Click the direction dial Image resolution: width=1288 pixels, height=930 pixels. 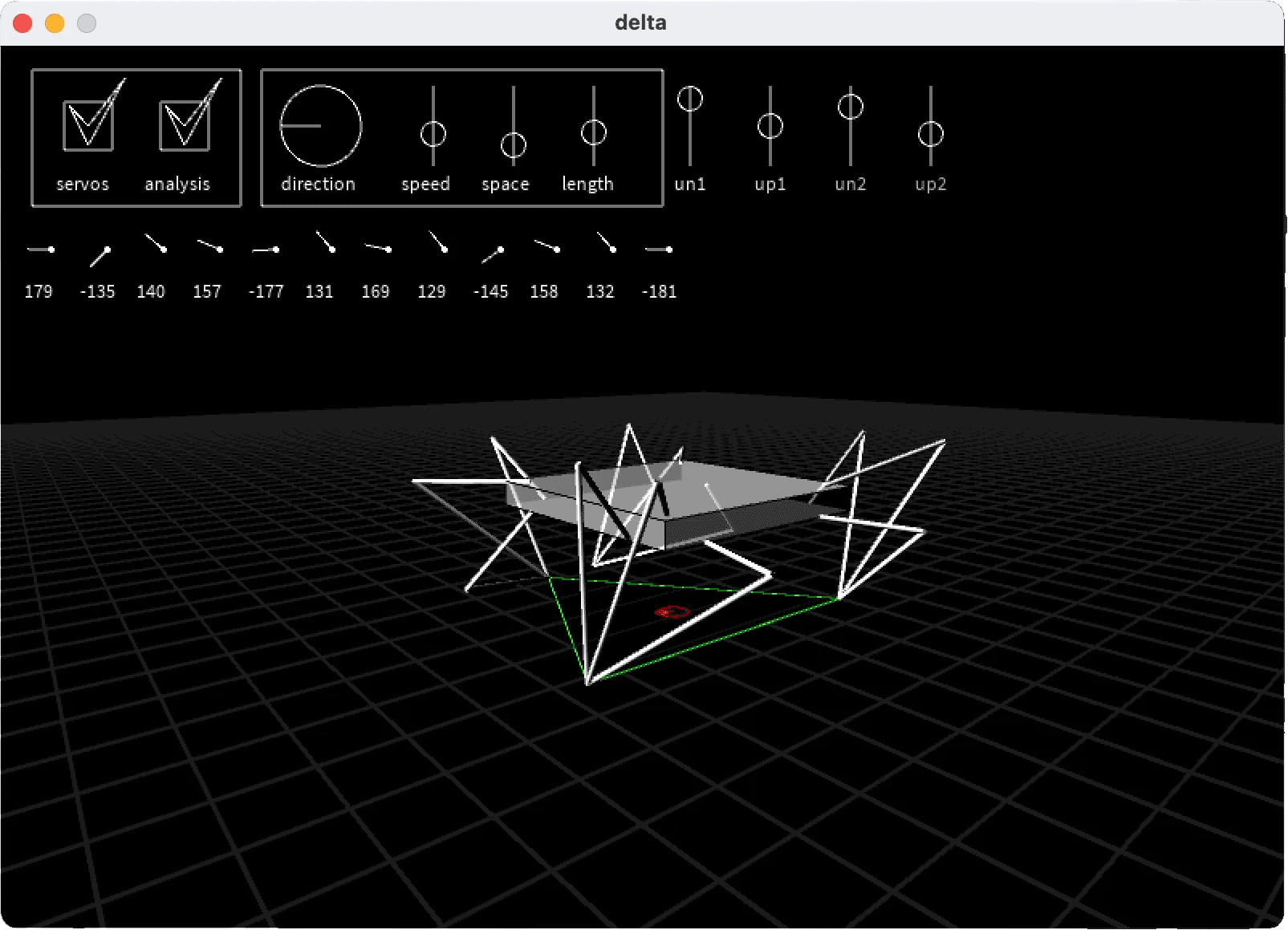click(x=320, y=126)
